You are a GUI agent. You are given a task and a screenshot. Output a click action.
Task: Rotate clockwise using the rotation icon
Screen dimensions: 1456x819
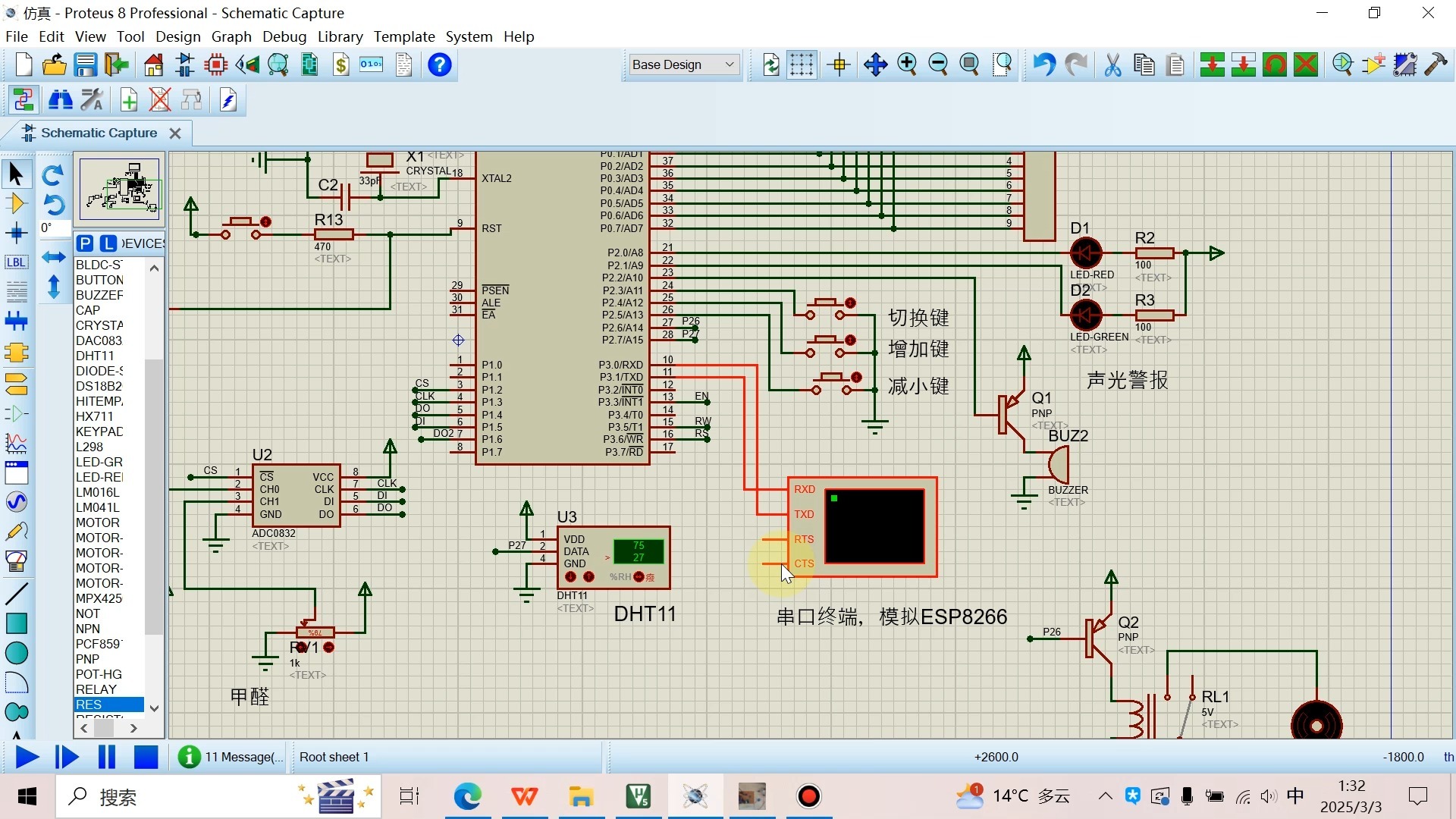[x=52, y=175]
